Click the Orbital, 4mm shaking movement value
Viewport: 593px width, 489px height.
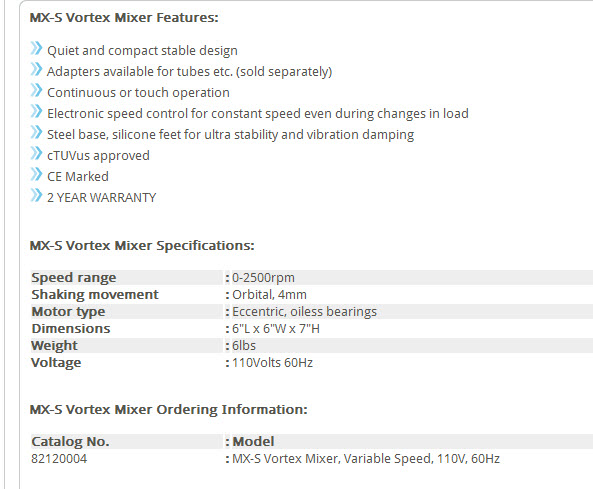269,295
